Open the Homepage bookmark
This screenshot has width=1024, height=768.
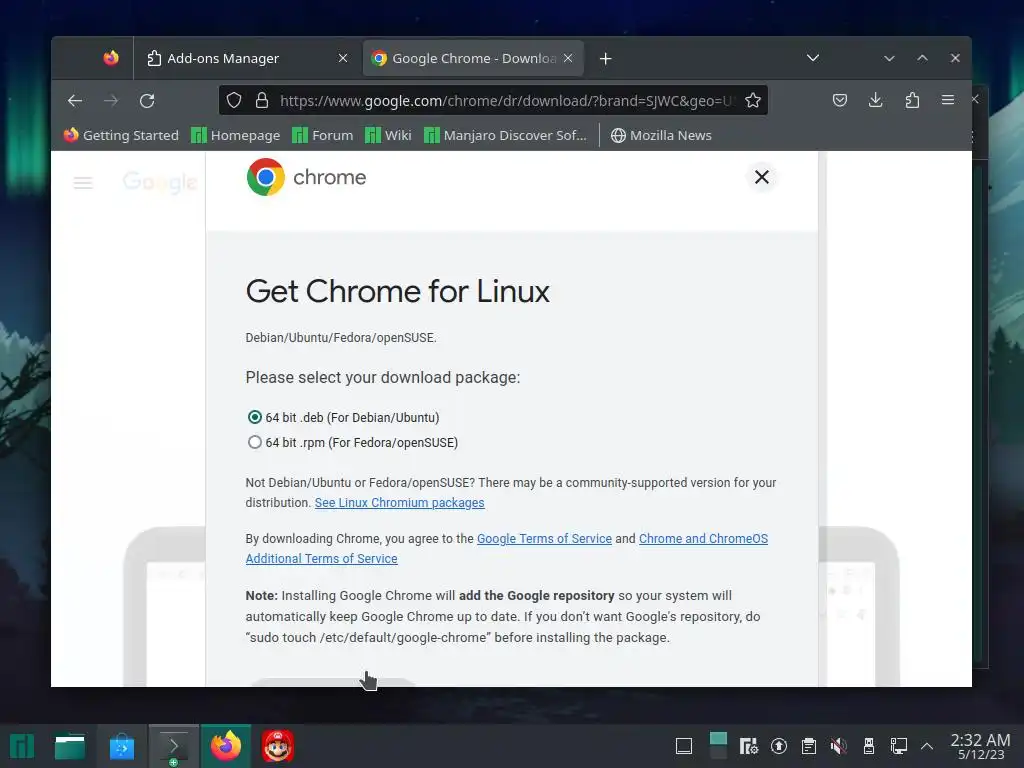[x=236, y=135]
